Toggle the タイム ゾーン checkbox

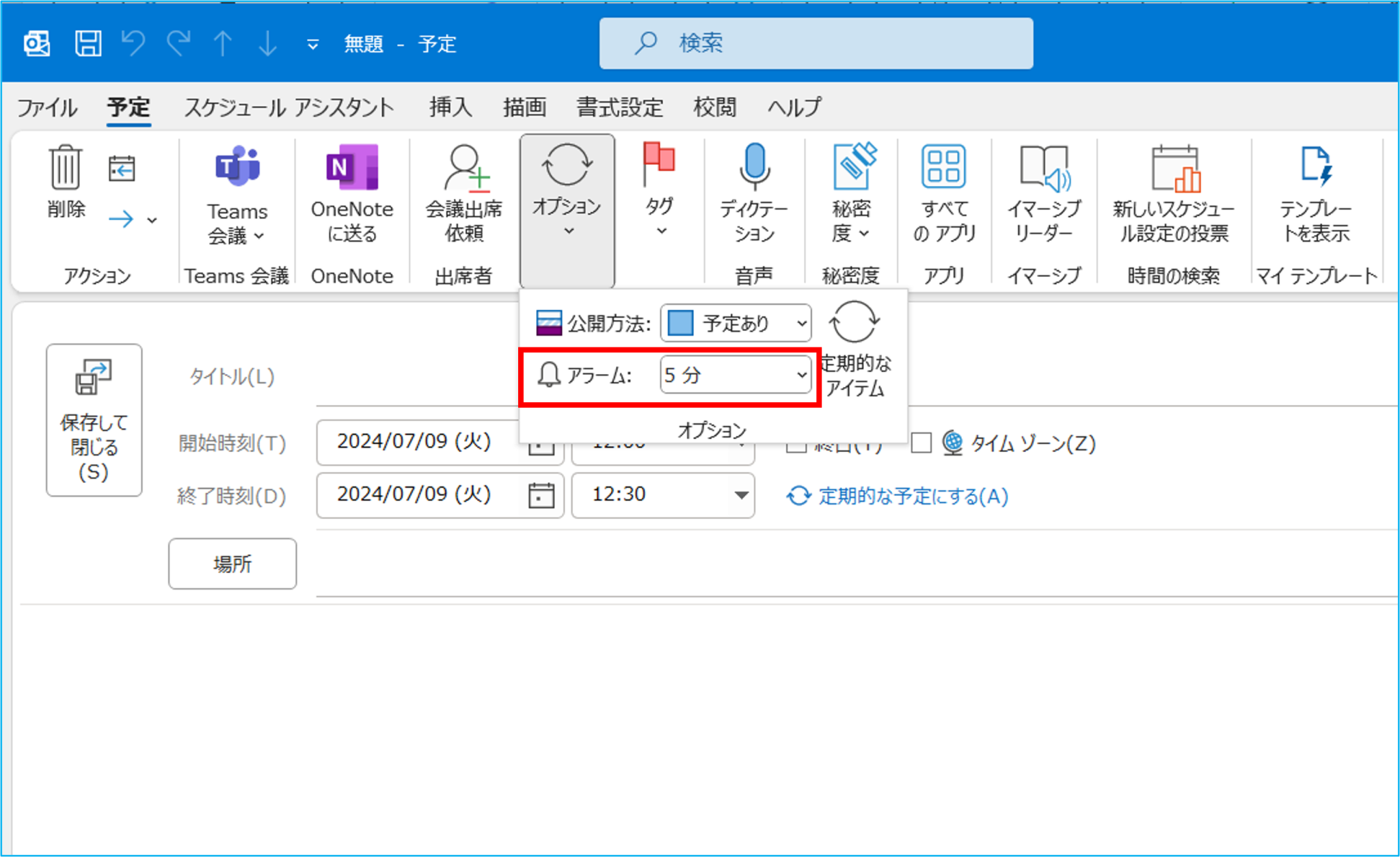(921, 443)
